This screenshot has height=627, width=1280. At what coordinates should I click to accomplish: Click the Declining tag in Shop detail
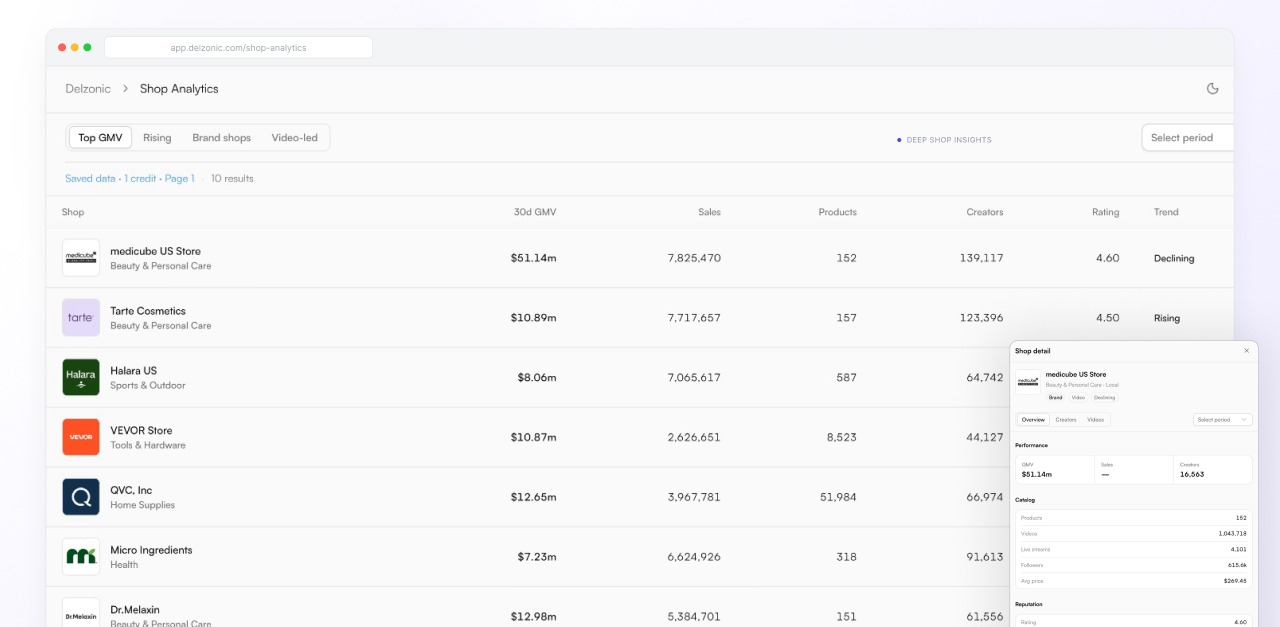click(x=1104, y=397)
